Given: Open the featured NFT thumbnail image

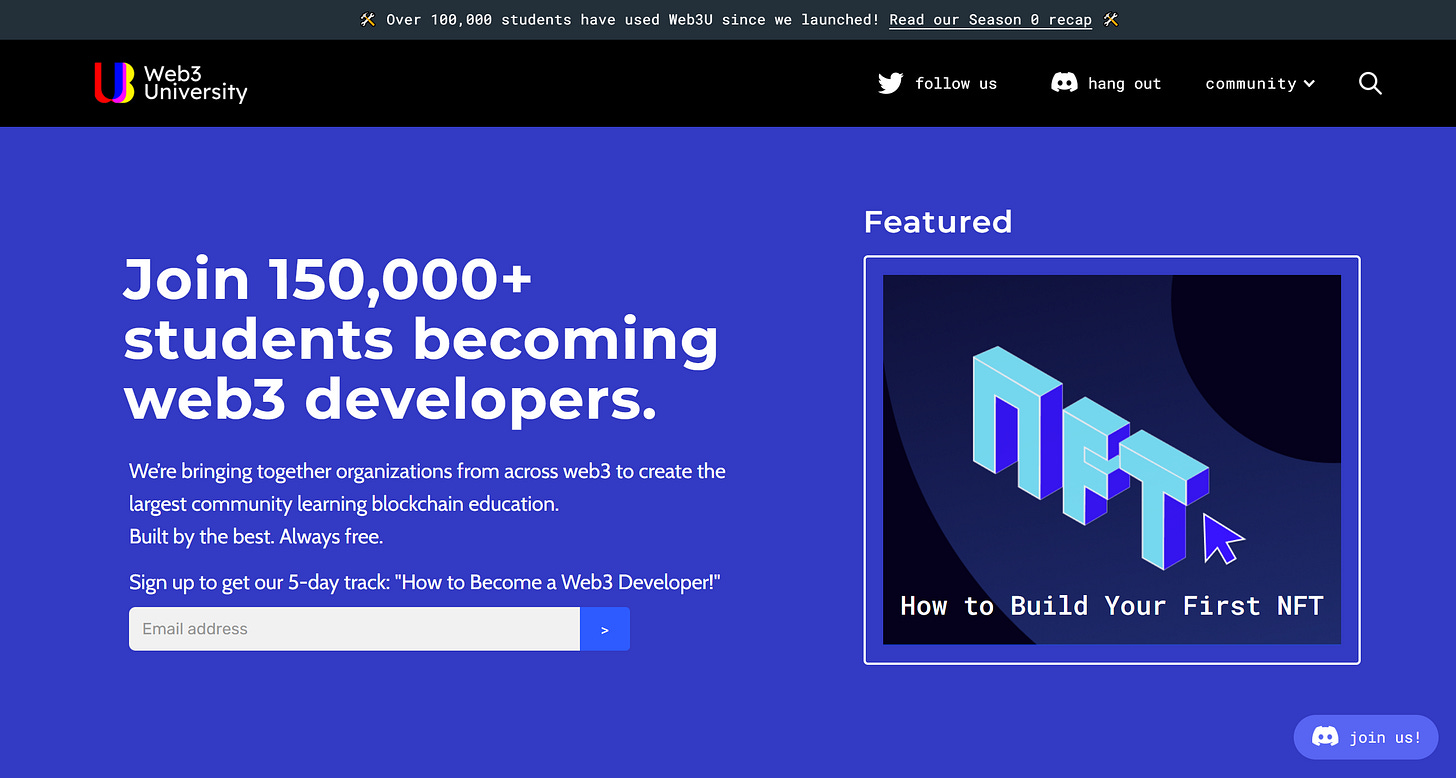Looking at the screenshot, I should pyautogui.click(x=1112, y=459).
